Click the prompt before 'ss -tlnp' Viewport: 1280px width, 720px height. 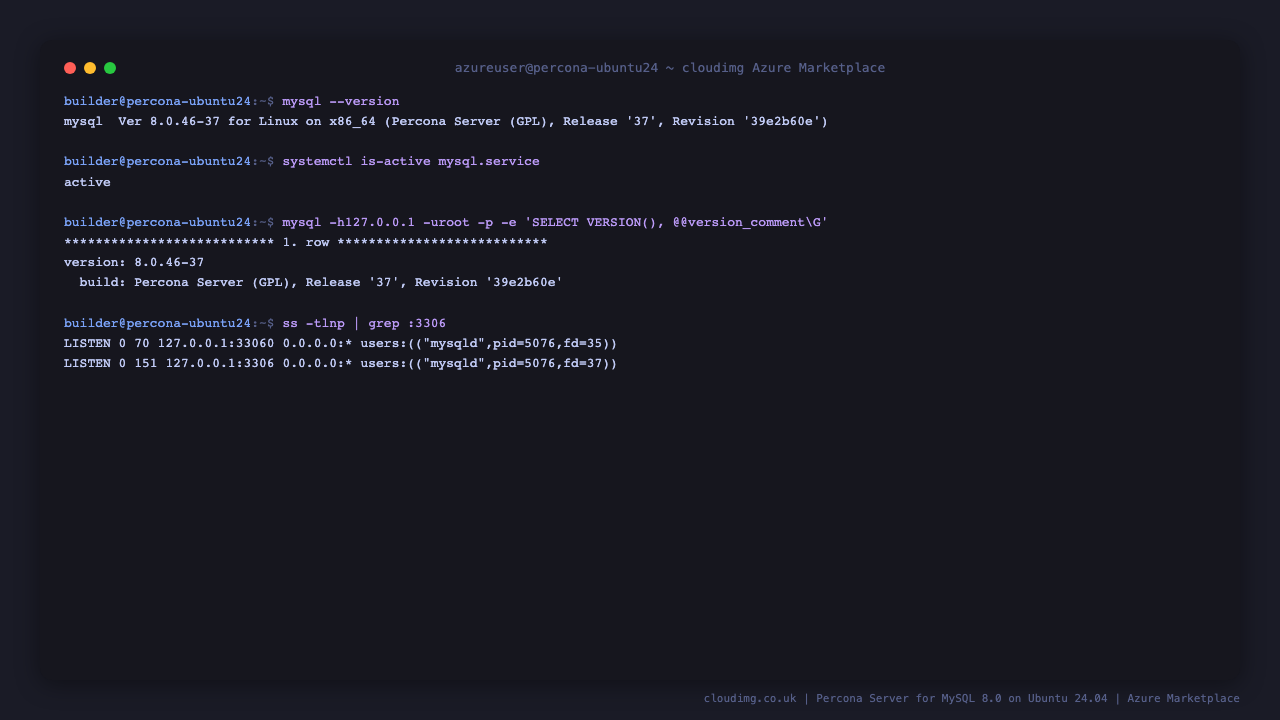[x=169, y=323]
